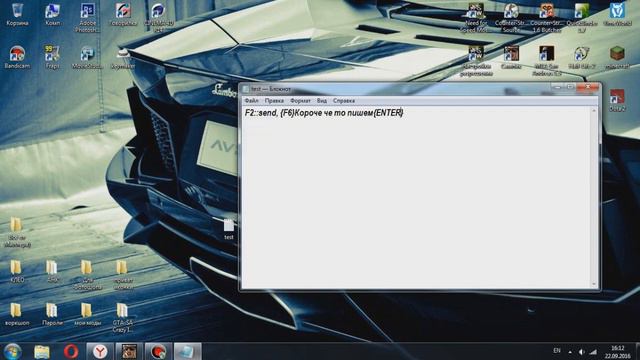The width and height of the screenshot is (640, 360).
Task: Open the network signal tray icon
Action: click(x=593, y=351)
